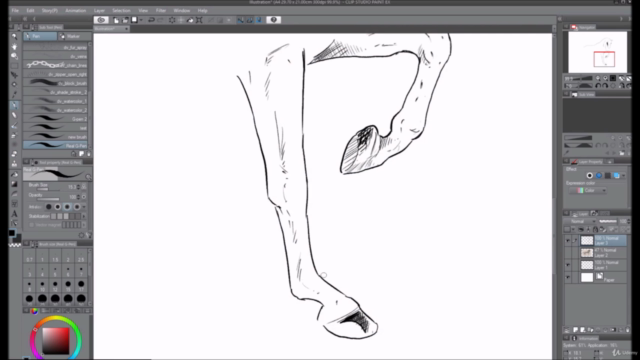This screenshot has height=360, width=640.
Task: Select the Text tool
Action: tap(14, 213)
